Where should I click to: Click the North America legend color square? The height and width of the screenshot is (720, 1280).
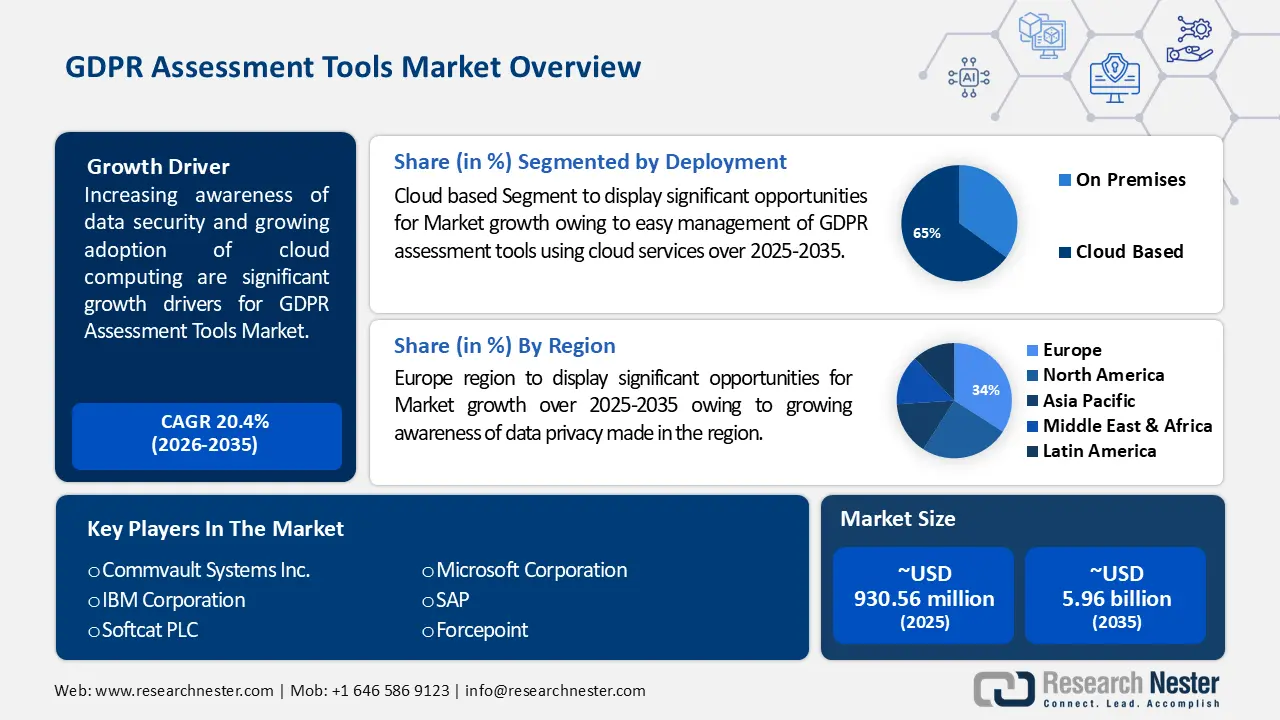click(1032, 376)
